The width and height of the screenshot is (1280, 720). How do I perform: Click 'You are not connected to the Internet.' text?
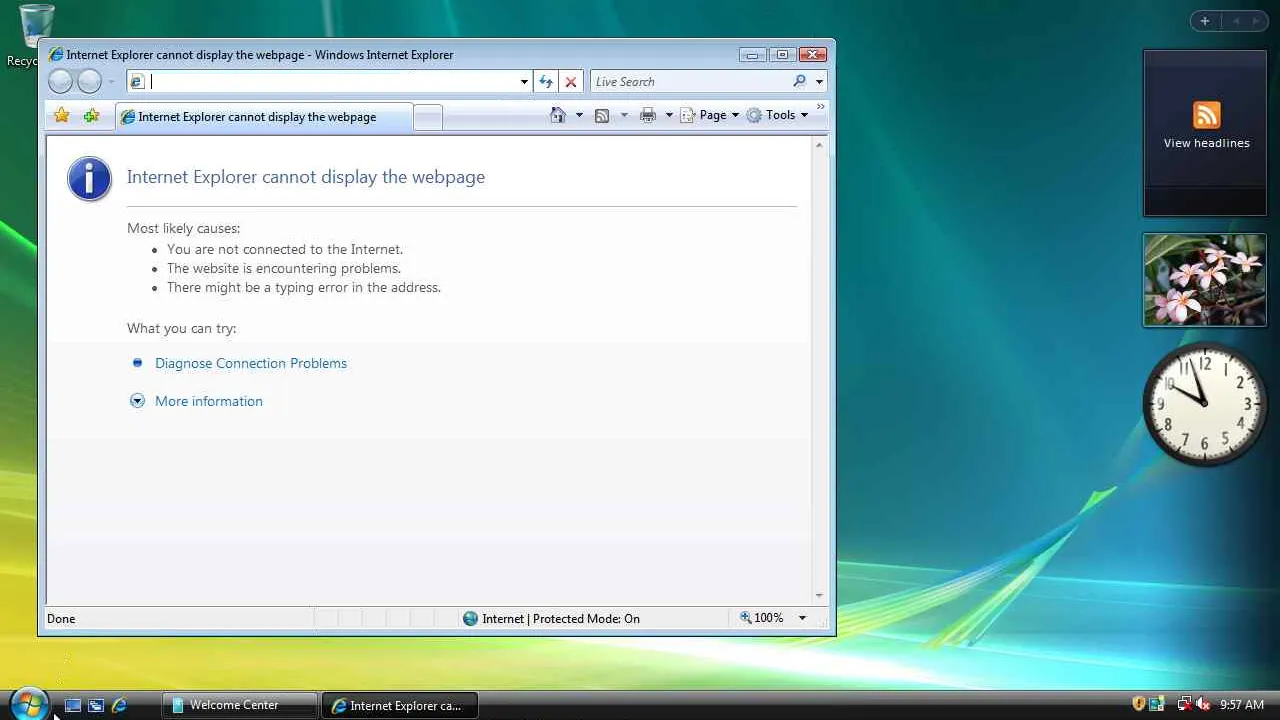285,249
